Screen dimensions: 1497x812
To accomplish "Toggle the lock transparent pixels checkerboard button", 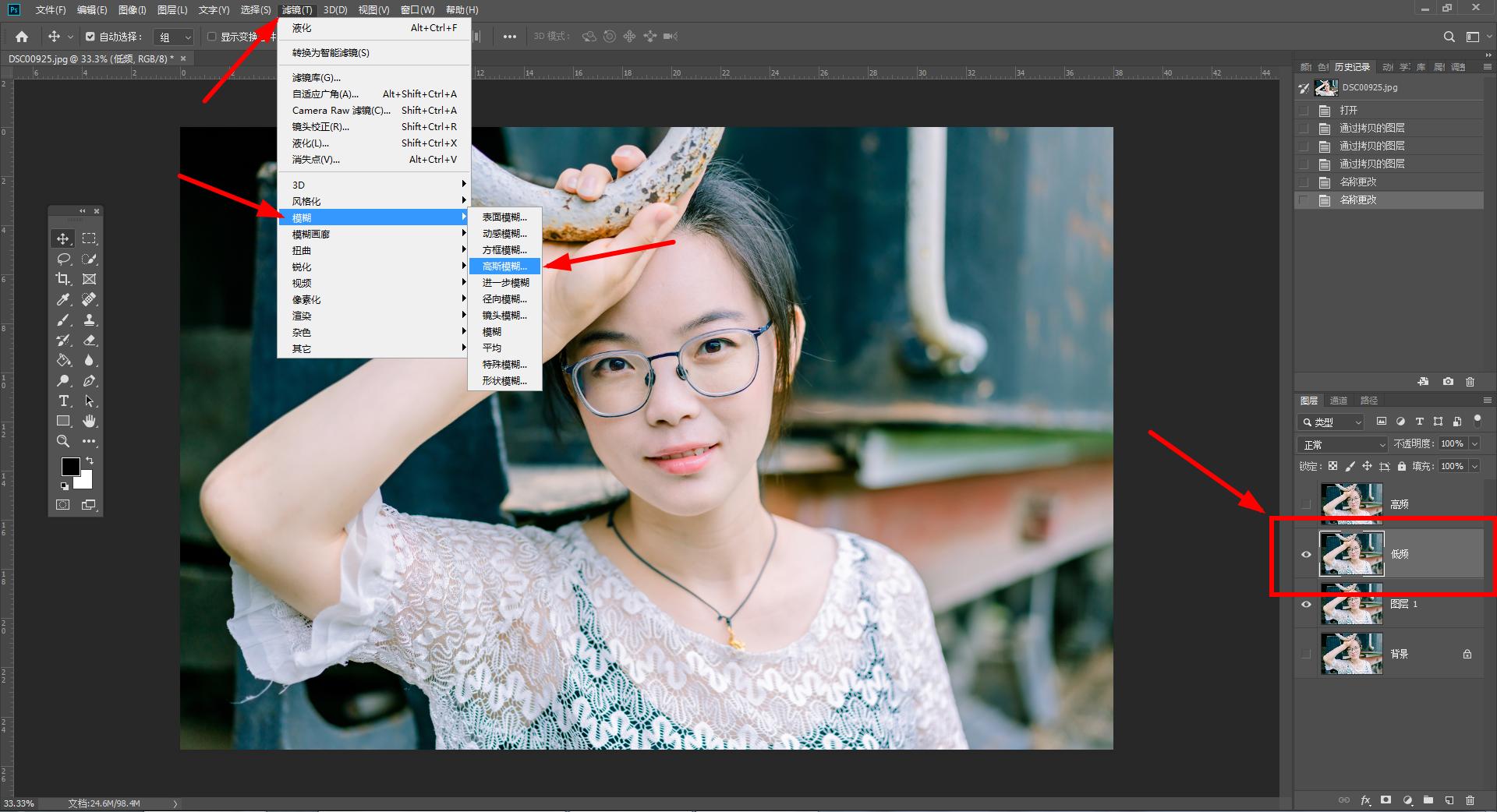I will (1332, 466).
